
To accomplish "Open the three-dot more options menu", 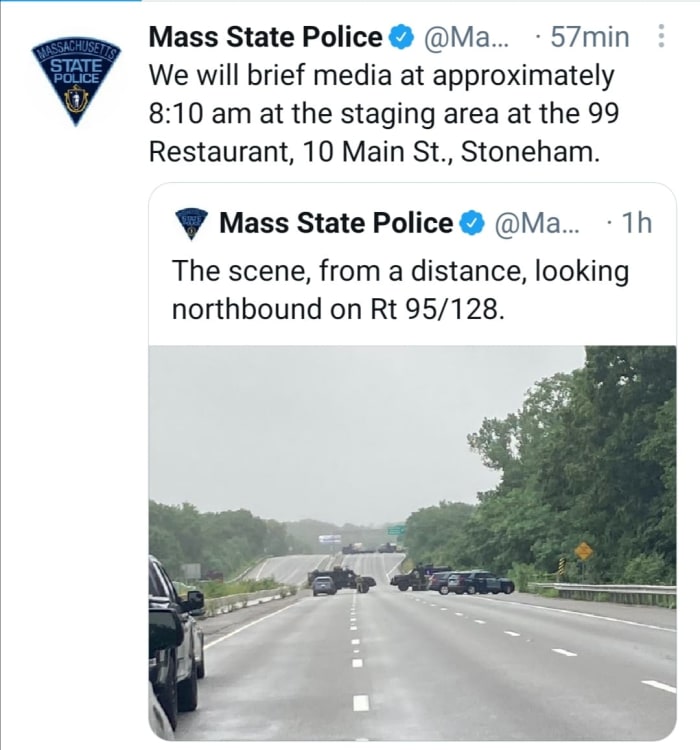I will pyautogui.click(x=660, y=37).
